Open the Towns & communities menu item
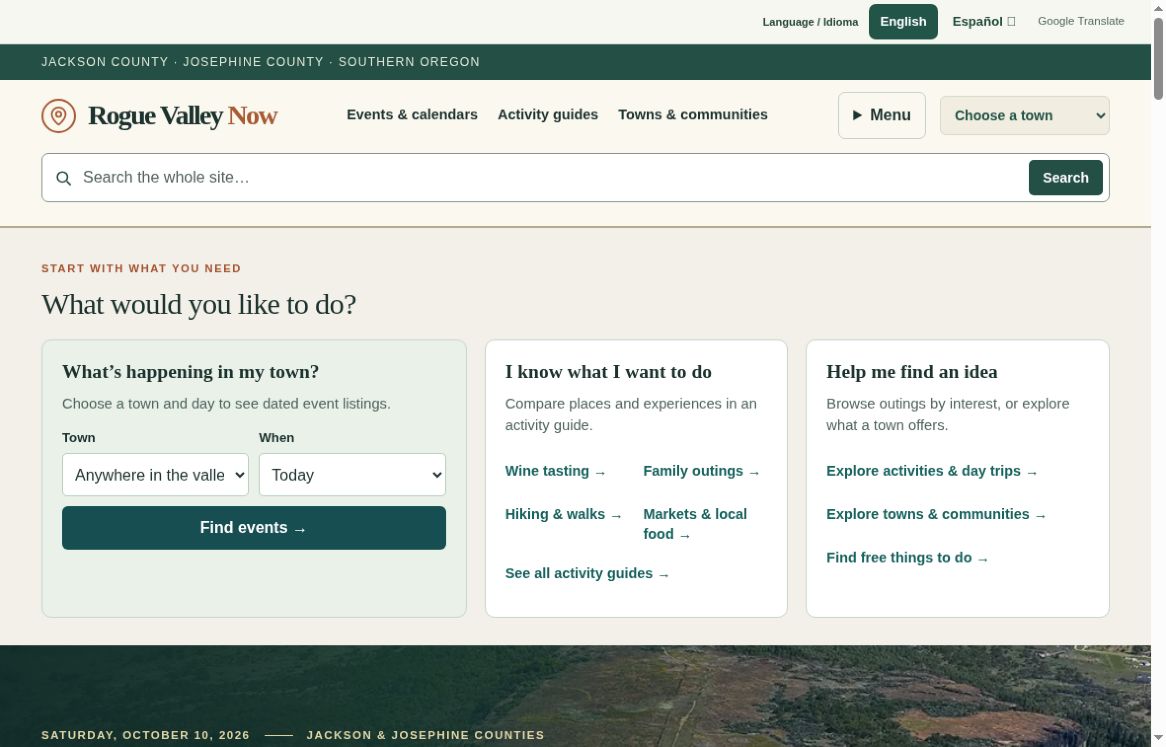The height and width of the screenshot is (747, 1166). [692, 114]
